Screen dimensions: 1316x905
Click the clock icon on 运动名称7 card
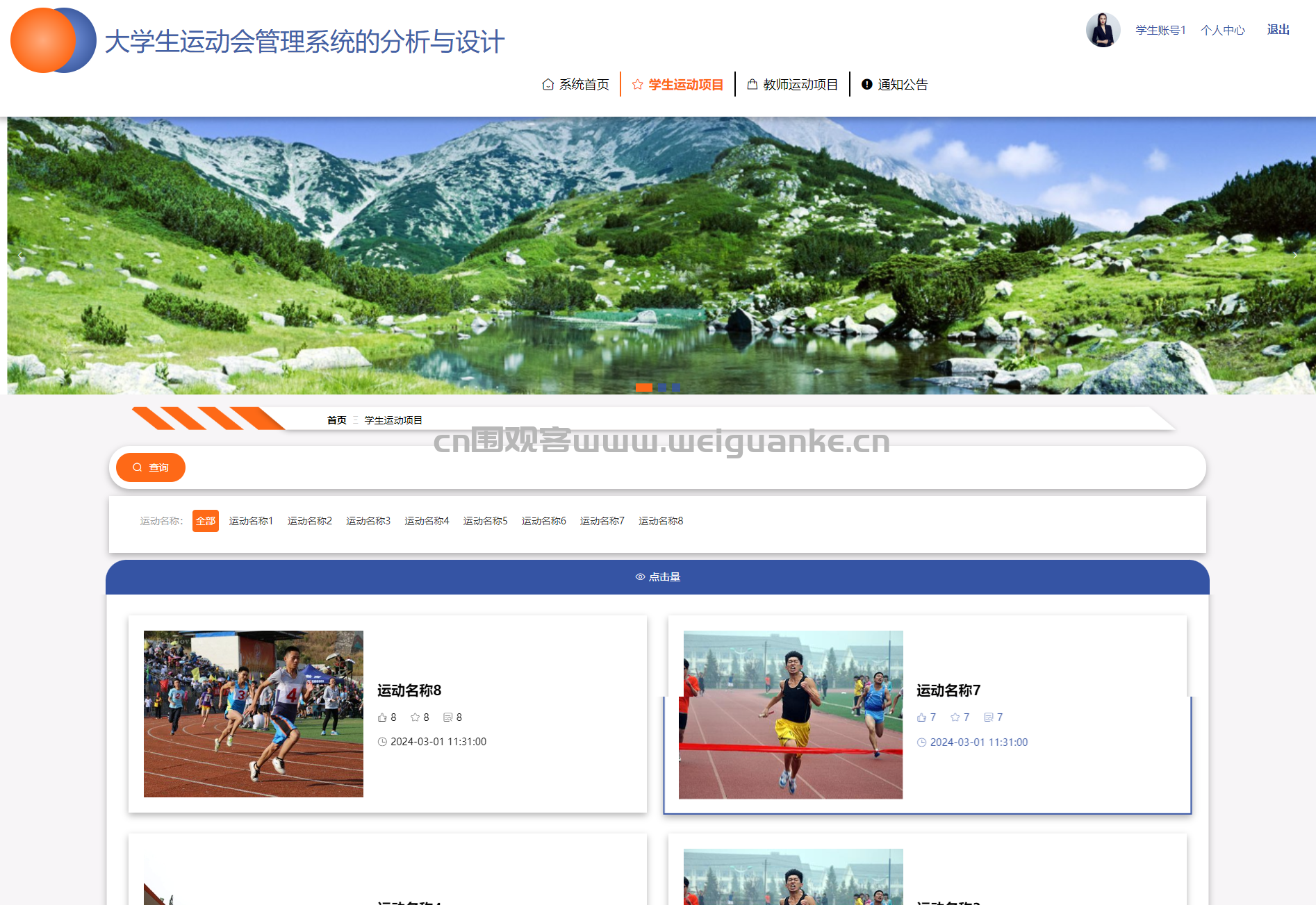pos(921,742)
